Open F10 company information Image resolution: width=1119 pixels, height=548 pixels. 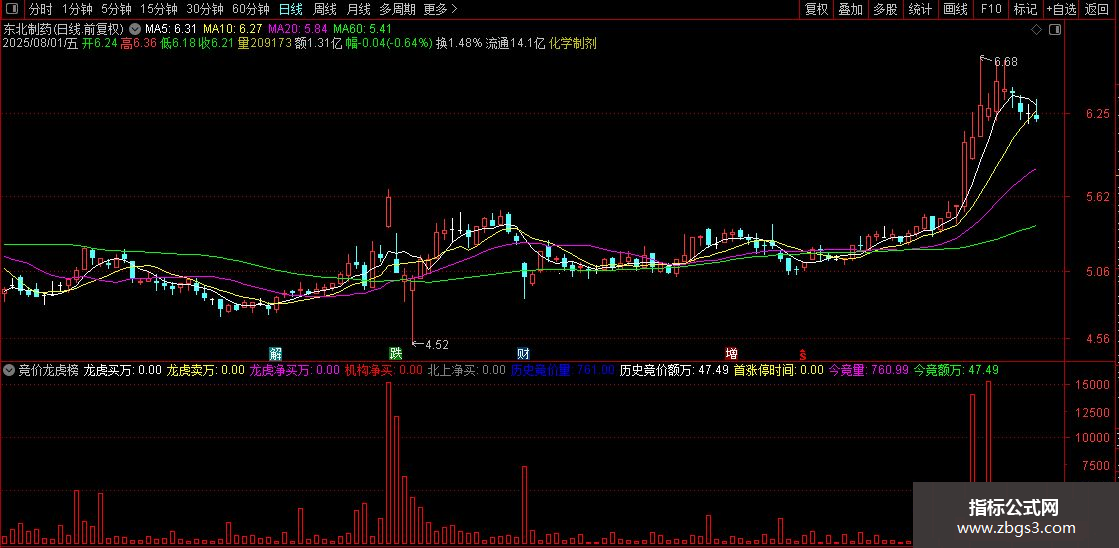coord(991,9)
